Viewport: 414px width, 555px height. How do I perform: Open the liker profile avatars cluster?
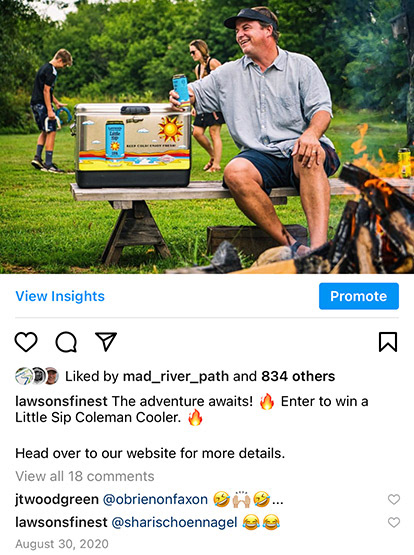tap(37, 376)
